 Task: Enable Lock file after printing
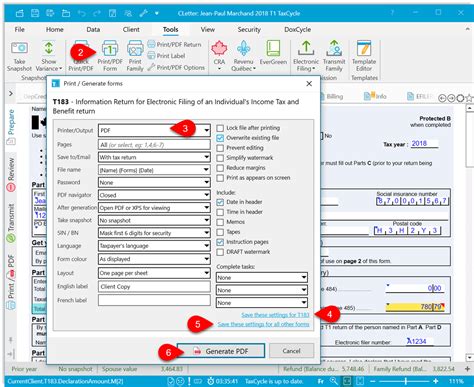click(x=220, y=128)
